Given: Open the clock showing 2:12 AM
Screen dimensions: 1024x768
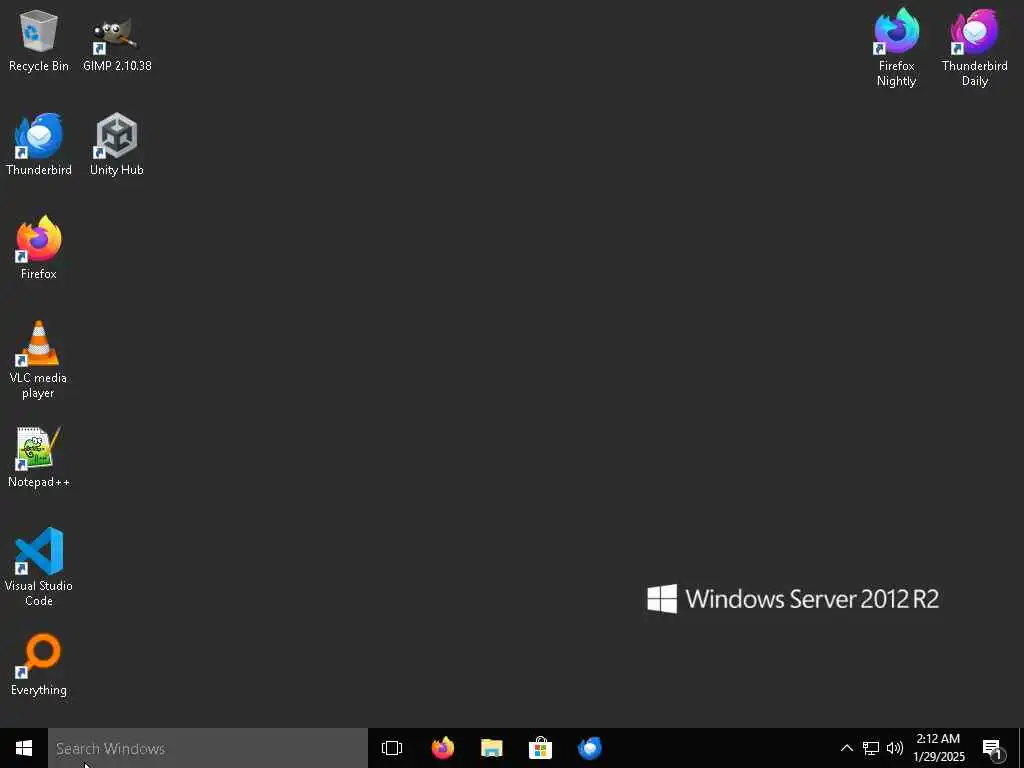Looking at the screenshot, I should [938, 748].
